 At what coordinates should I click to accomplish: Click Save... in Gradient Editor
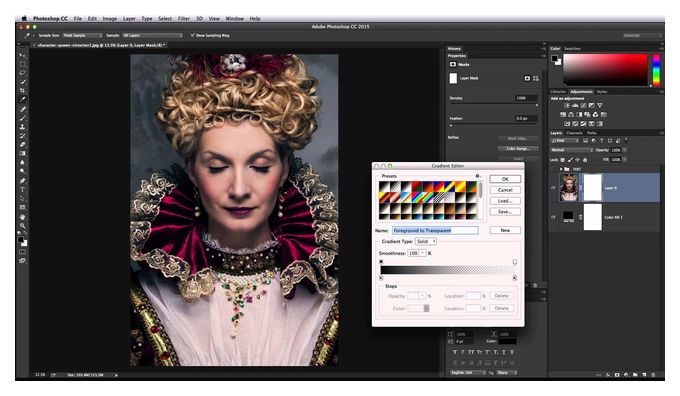tap(505, 212)
